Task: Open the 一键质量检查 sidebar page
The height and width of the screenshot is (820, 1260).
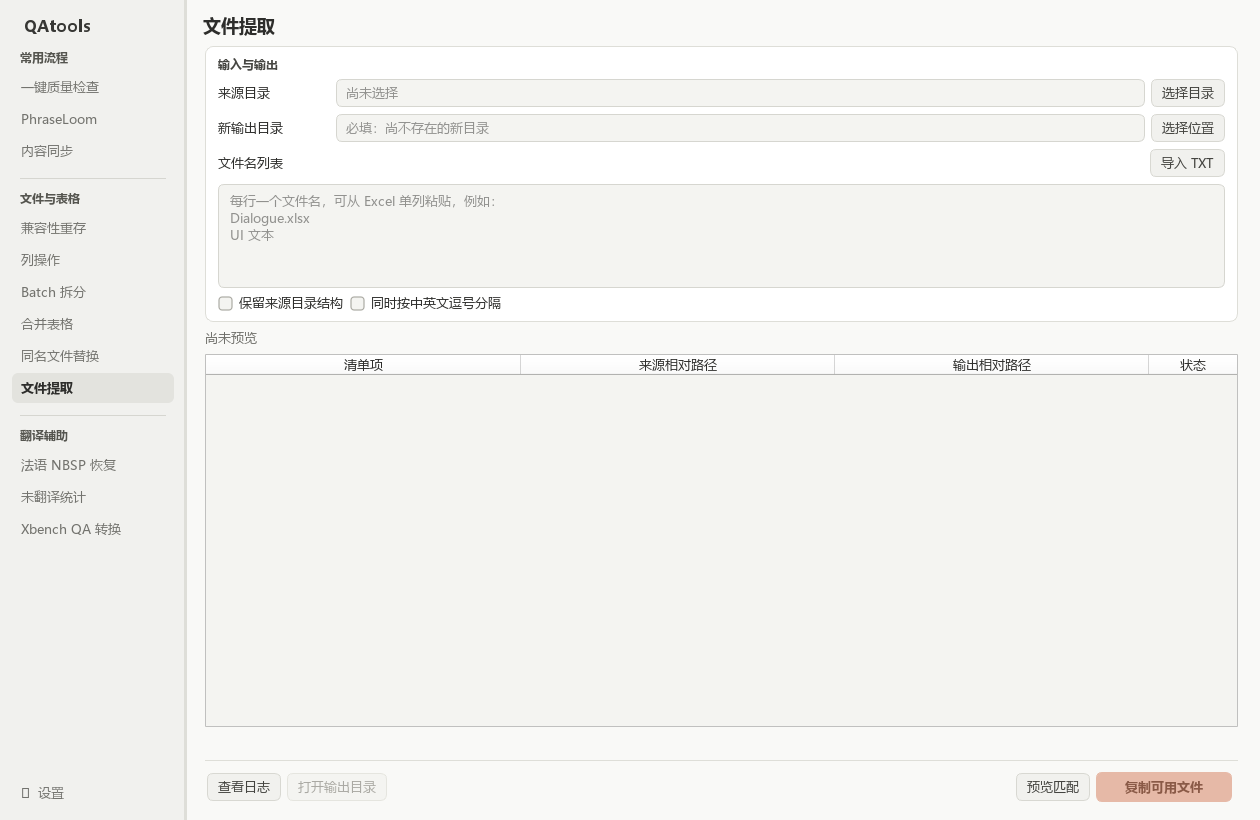Action: pyautogui.click(x=93, y=87)
